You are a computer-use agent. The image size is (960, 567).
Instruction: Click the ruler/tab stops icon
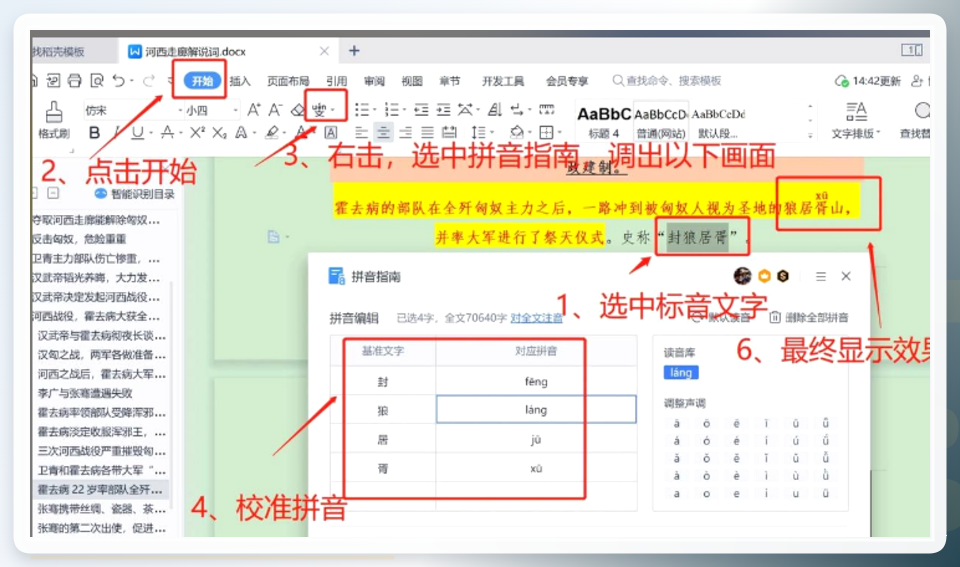point(547,110)
